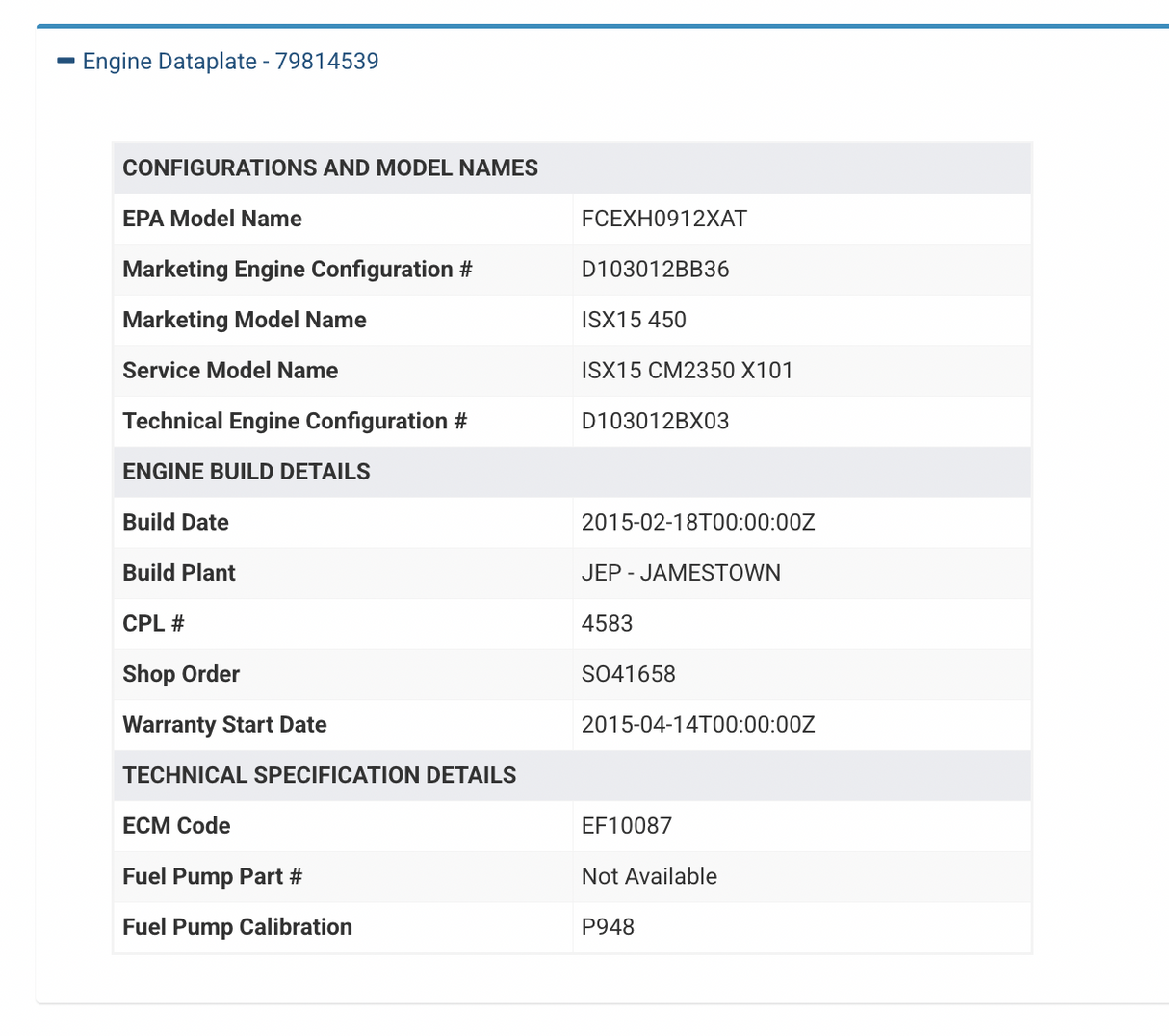The height and width of the screenshot is (1036, 1169).
Task: Click the Marketing Engine Configuration # label
Action: tap(298, 270)
